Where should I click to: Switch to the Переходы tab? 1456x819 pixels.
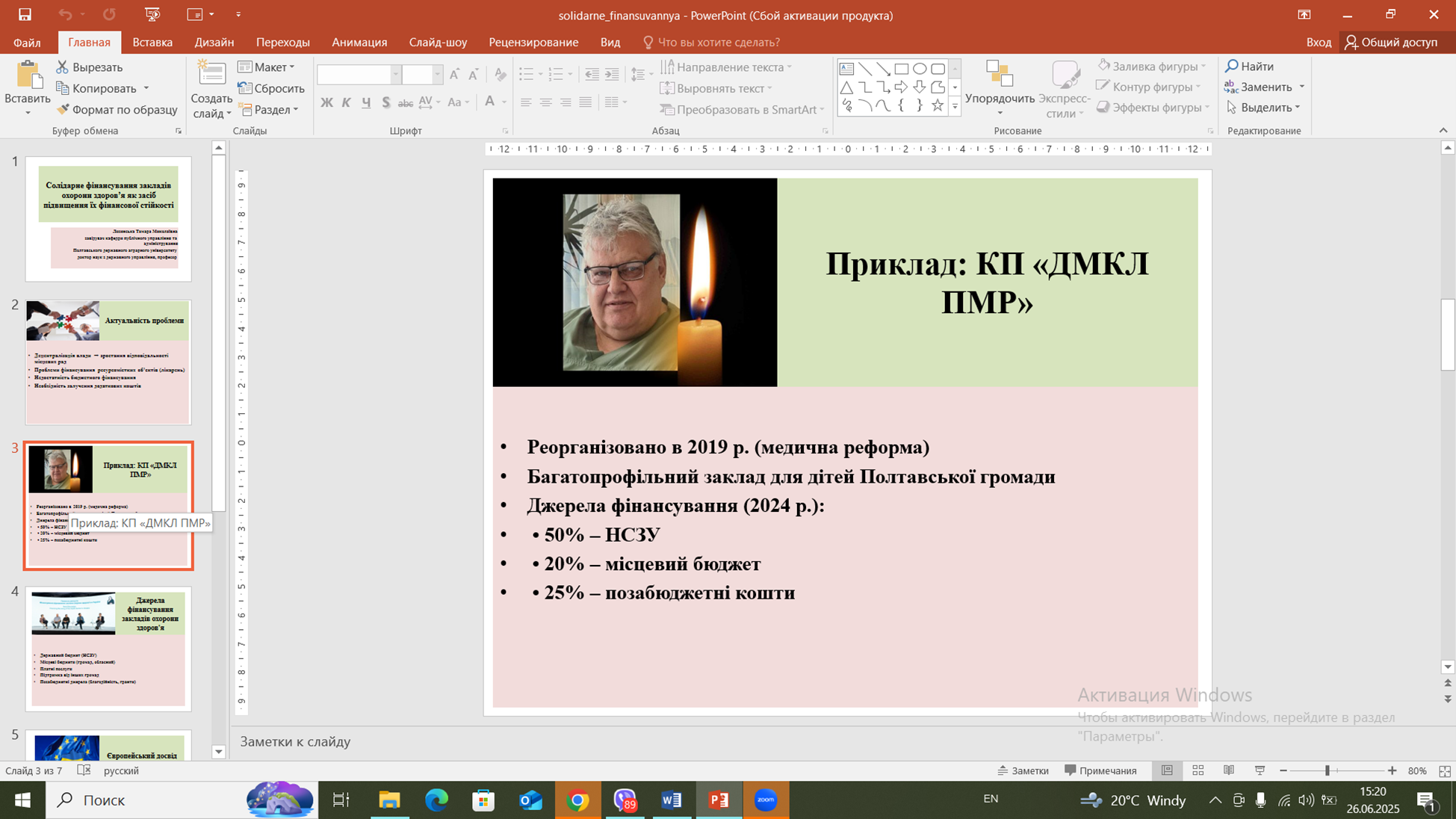(282, 43)
